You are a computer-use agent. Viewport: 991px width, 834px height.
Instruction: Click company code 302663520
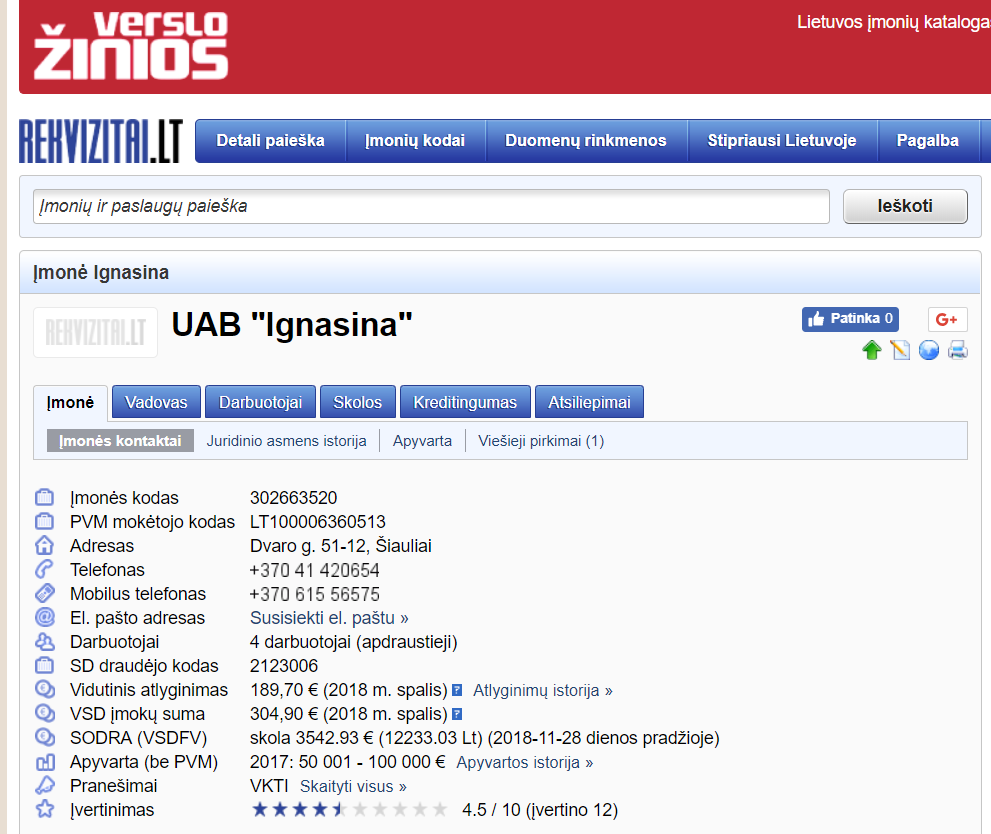click(294, 498)
